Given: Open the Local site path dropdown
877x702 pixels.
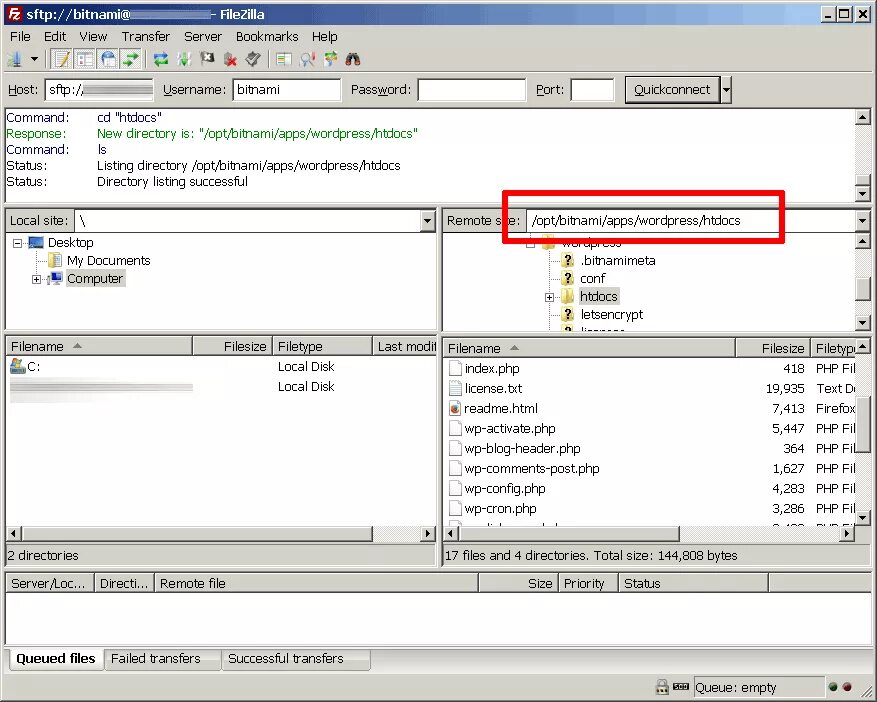Looking at the screenshot, I should point(427,221).
